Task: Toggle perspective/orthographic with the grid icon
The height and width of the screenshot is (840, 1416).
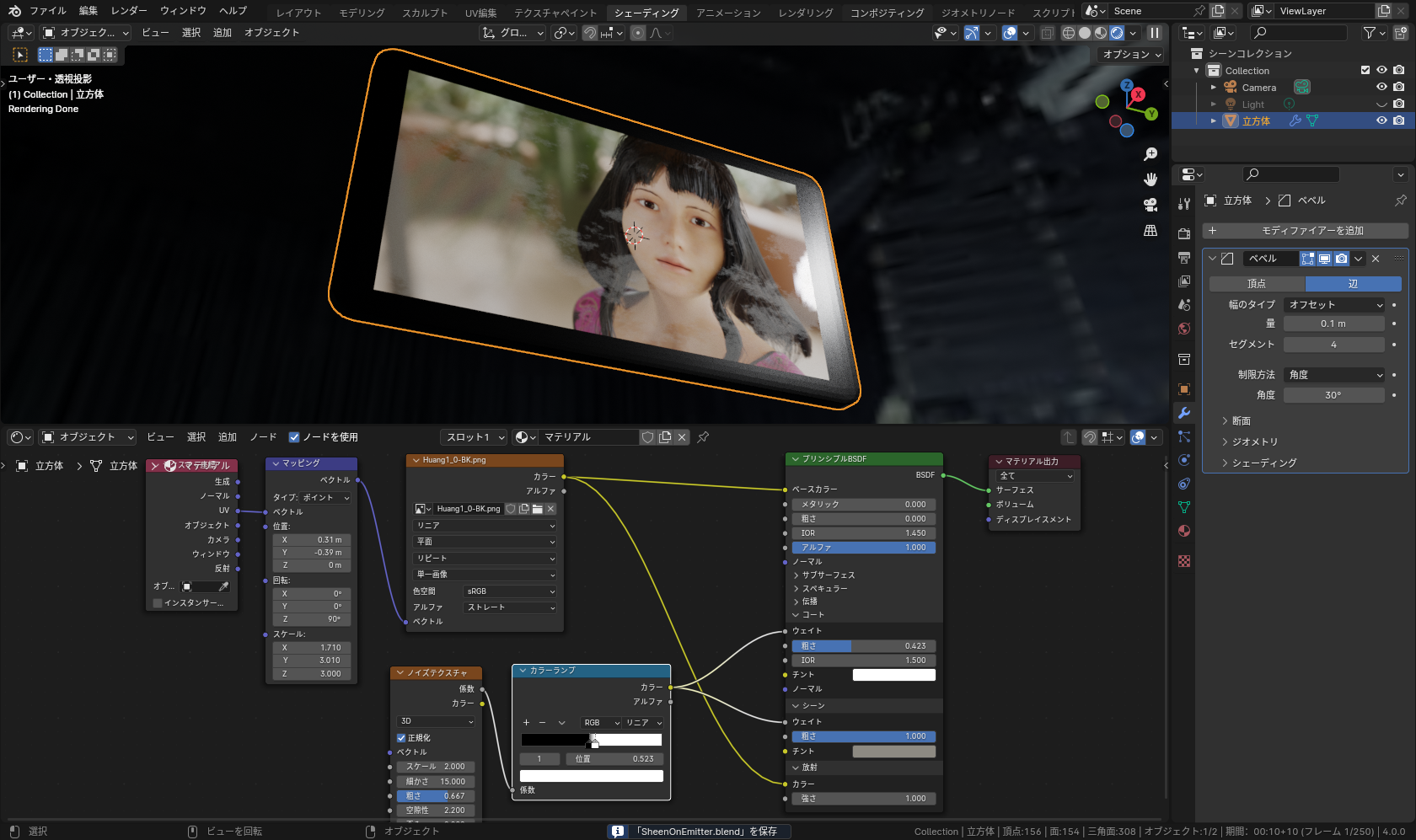Action: [1150, 230]
